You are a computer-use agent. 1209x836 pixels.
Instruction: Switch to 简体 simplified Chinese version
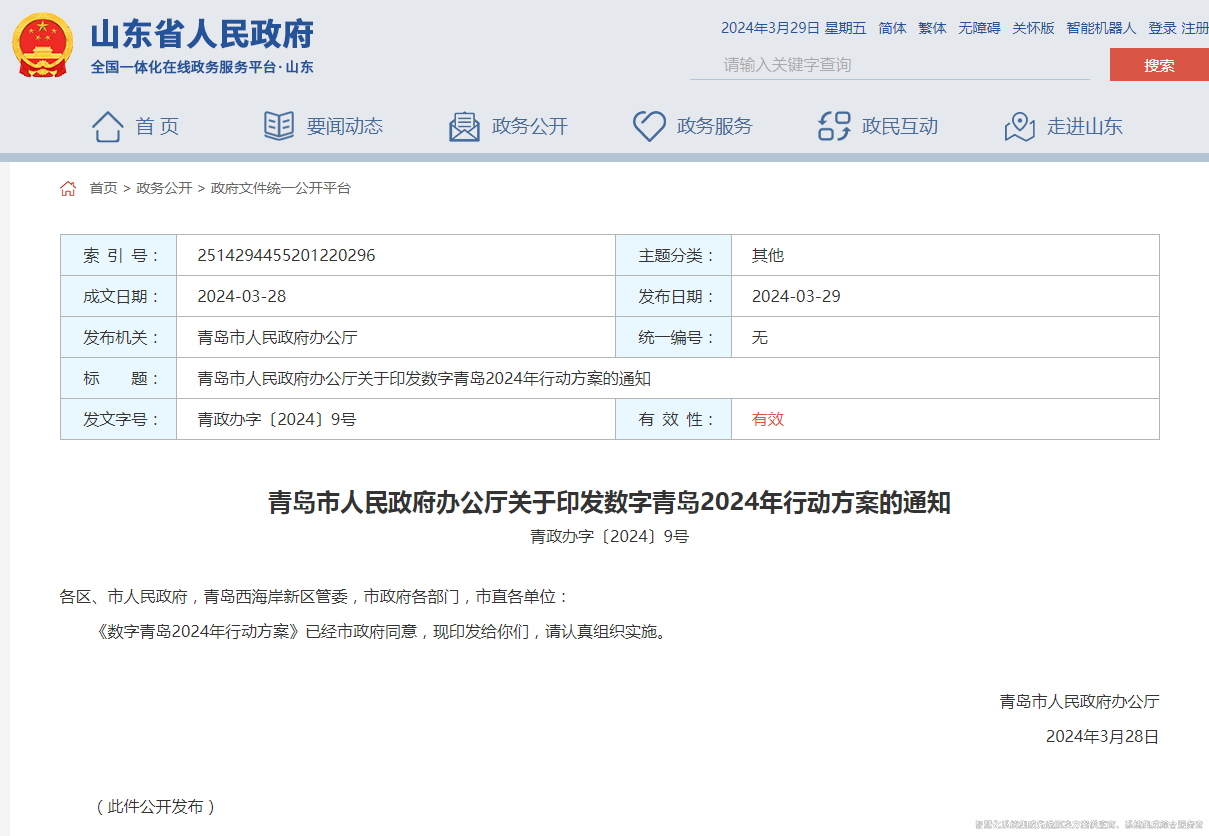[893, 28]
